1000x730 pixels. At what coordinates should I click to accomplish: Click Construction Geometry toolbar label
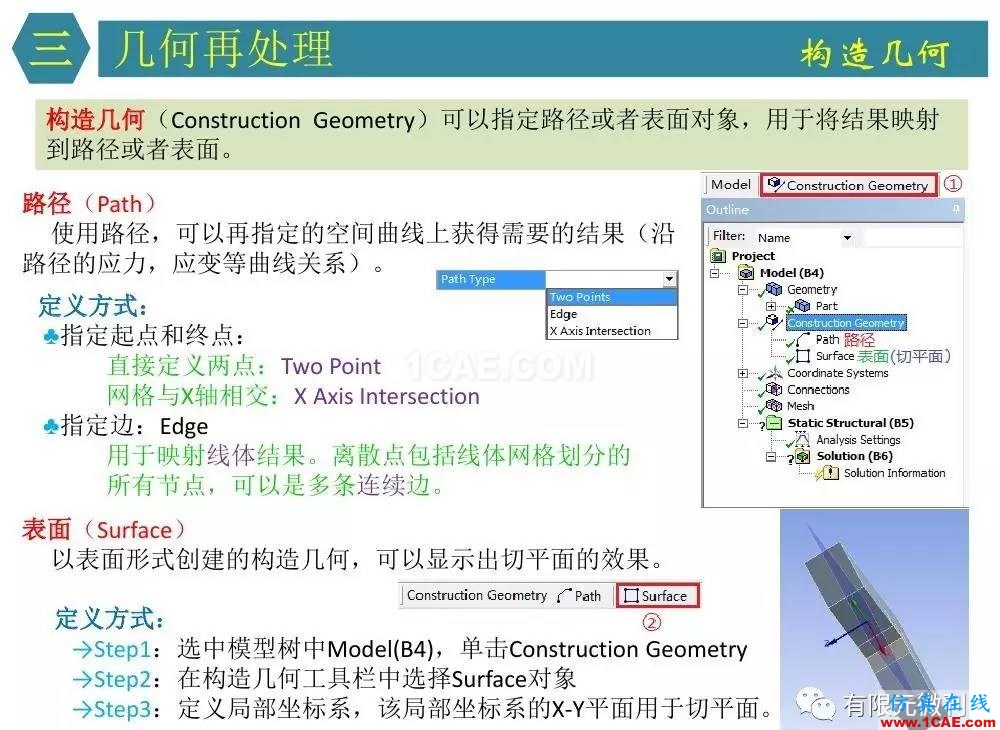pyautogui.click(x=476, y=595)
